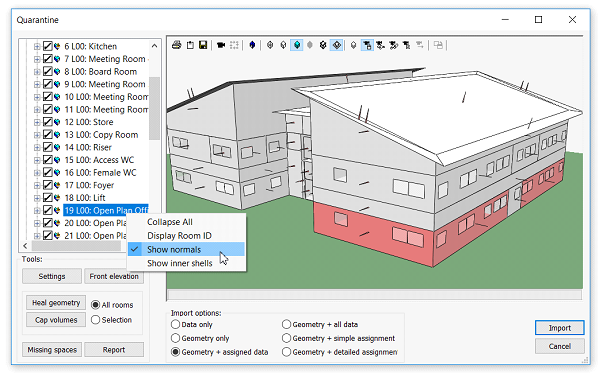Expand the 12 L00: Store tree node
Screen dimensions: 603x374
[37, 122]
